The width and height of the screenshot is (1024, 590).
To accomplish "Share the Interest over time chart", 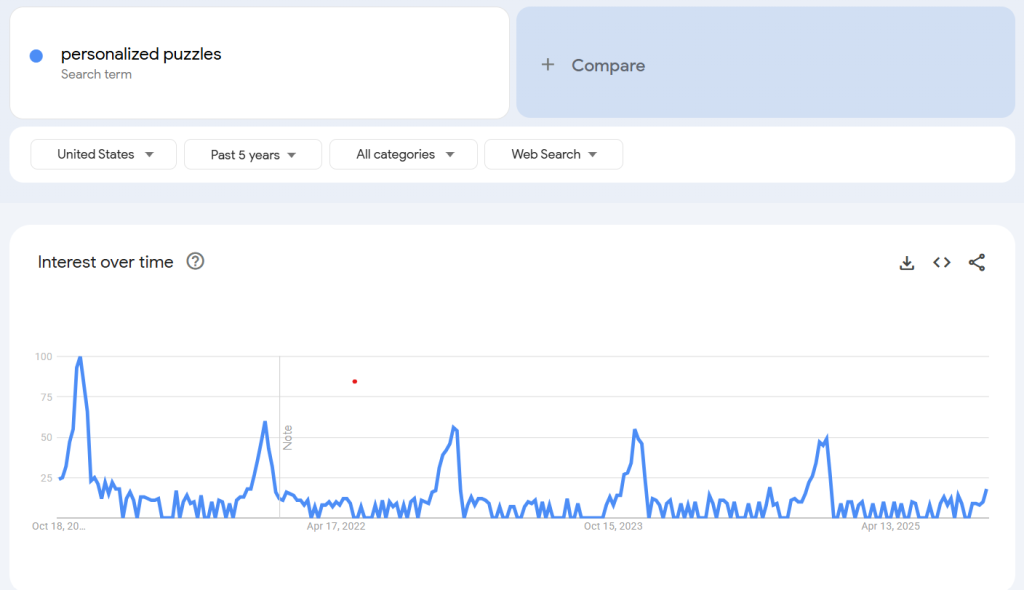I will 977,263.
